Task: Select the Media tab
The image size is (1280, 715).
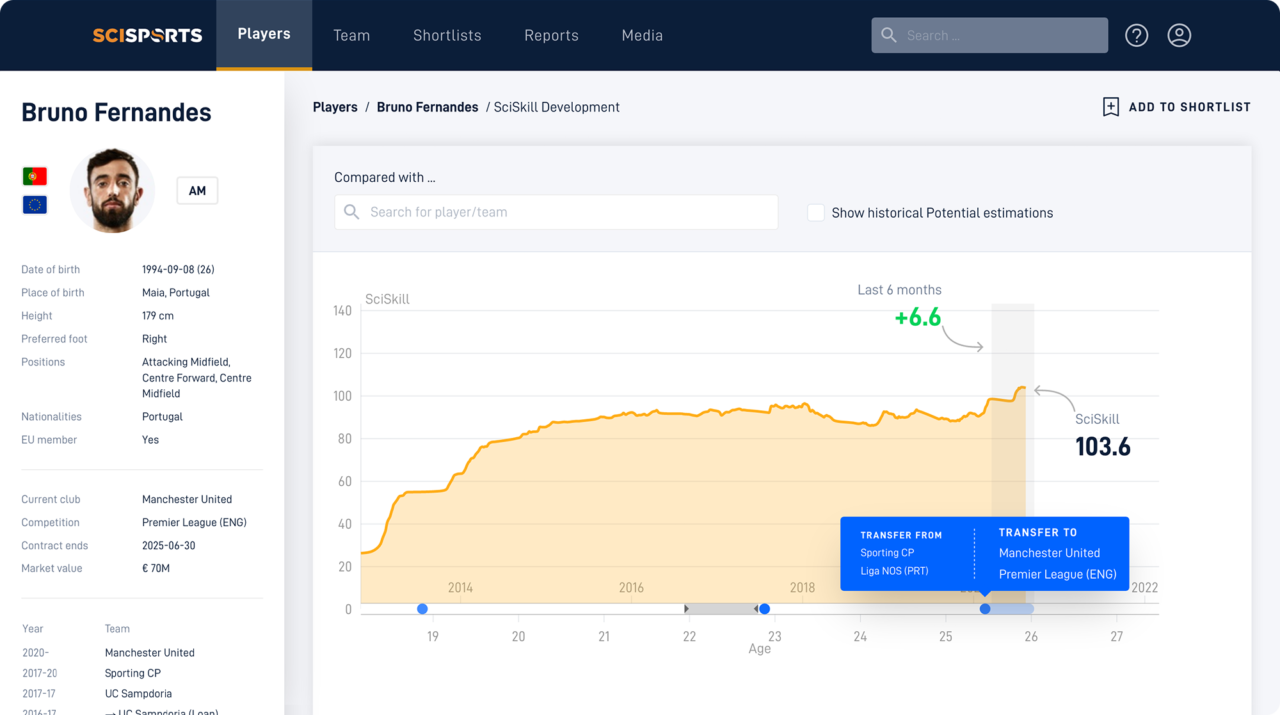Action: point(642,35)
